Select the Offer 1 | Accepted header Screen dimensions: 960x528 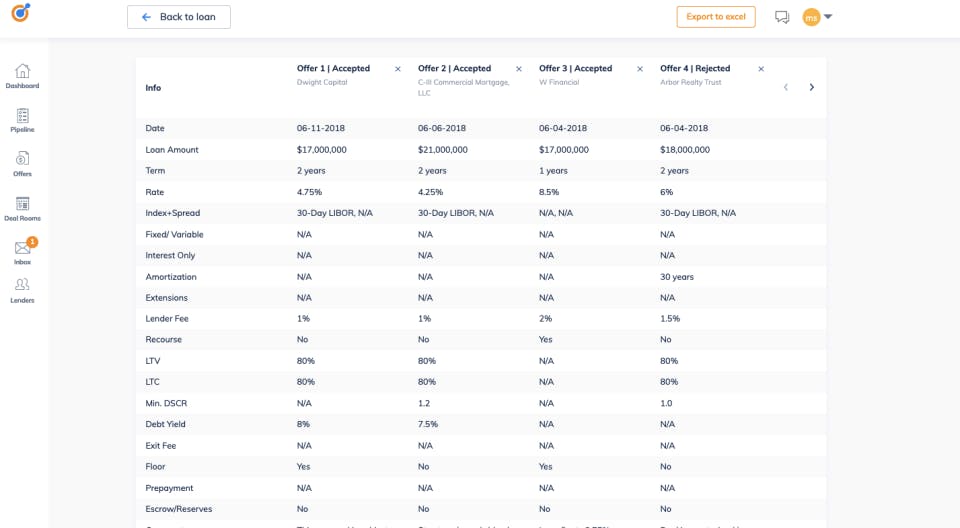pyautogui.click(x=333, y=69)
